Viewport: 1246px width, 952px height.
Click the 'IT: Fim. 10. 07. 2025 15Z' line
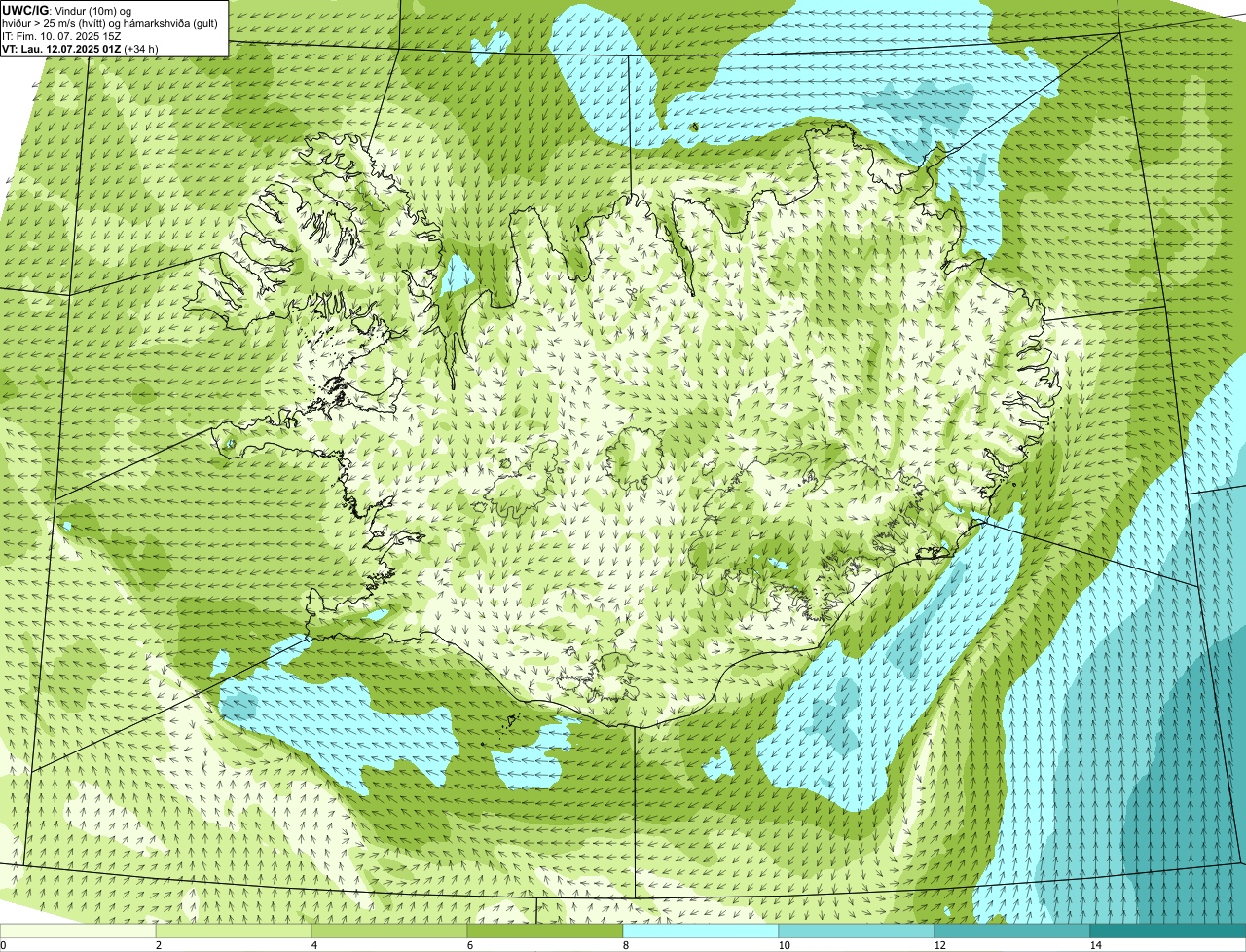click(x=61, y=35)
